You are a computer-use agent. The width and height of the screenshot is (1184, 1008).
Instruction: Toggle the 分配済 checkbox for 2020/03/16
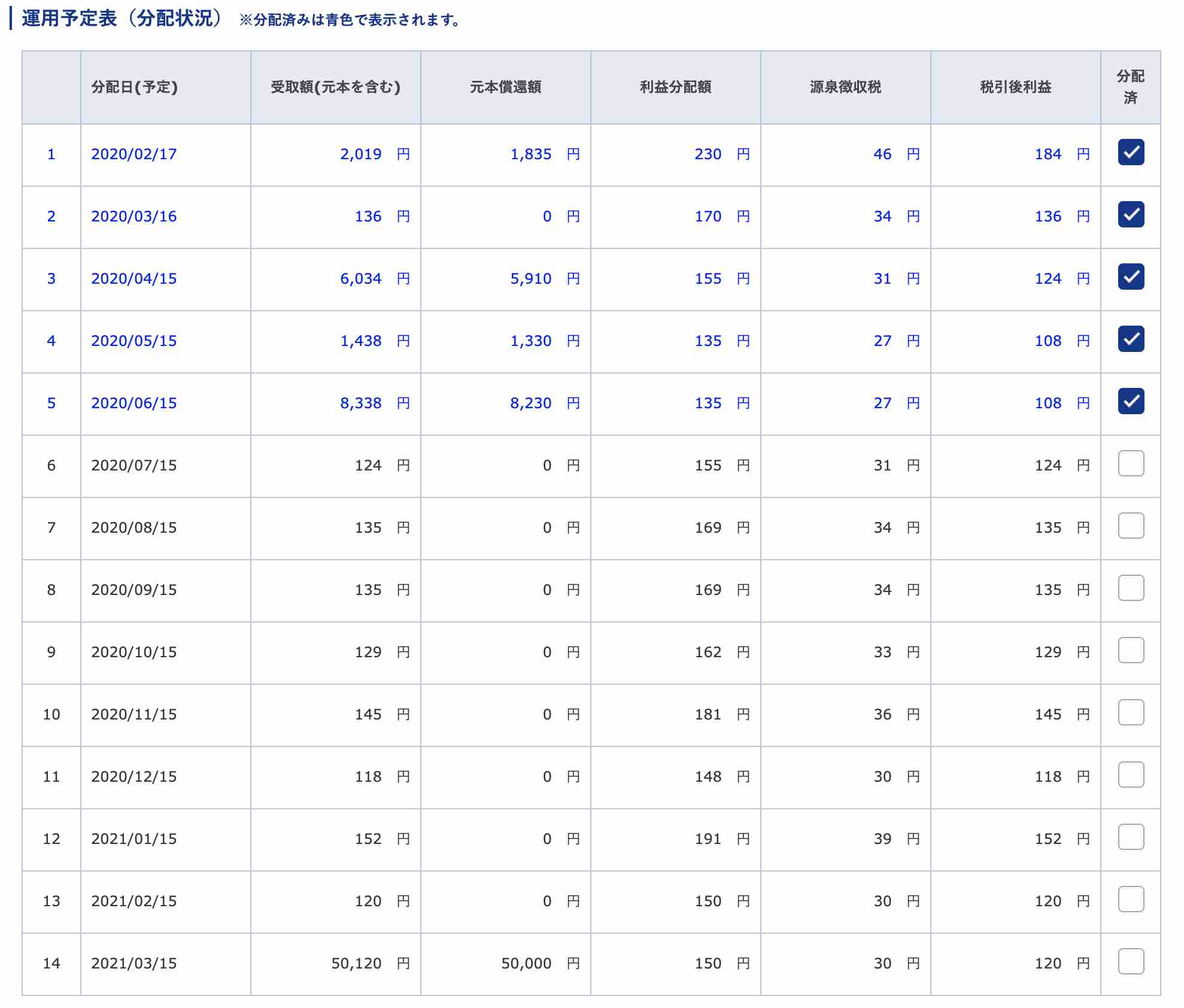point(1131,214)
